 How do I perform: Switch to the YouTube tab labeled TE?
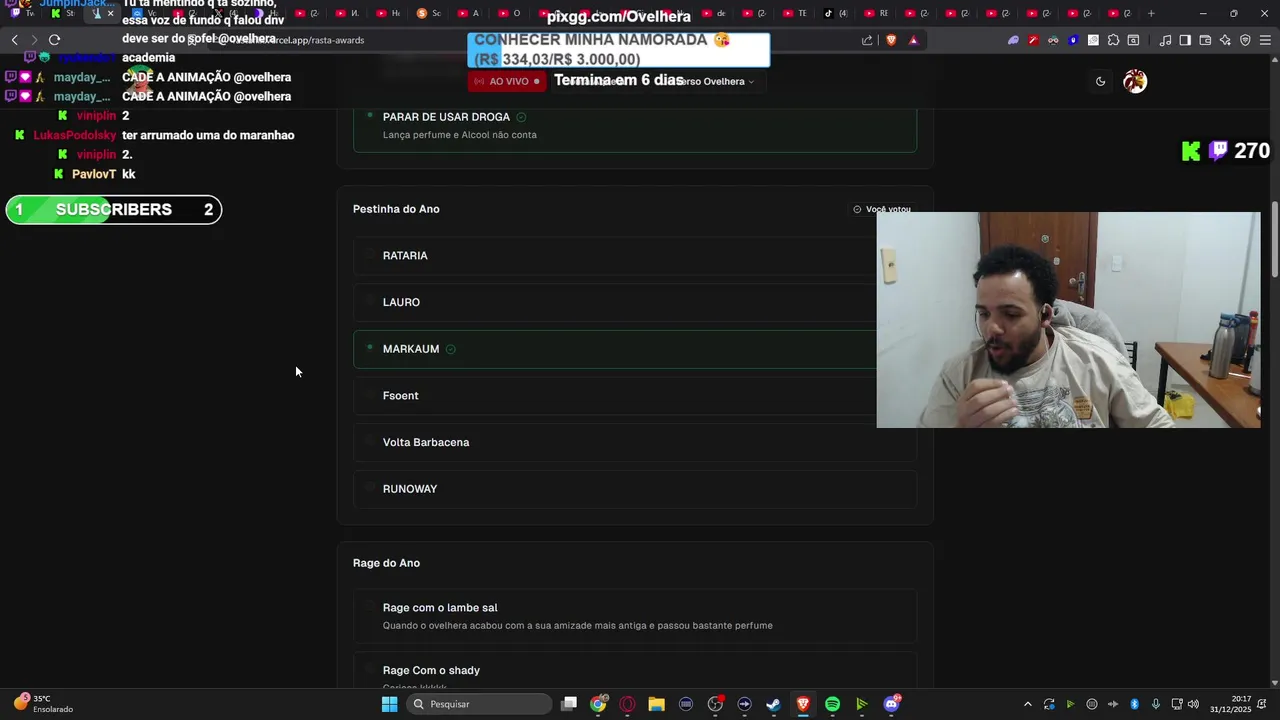tap(794, 13)
